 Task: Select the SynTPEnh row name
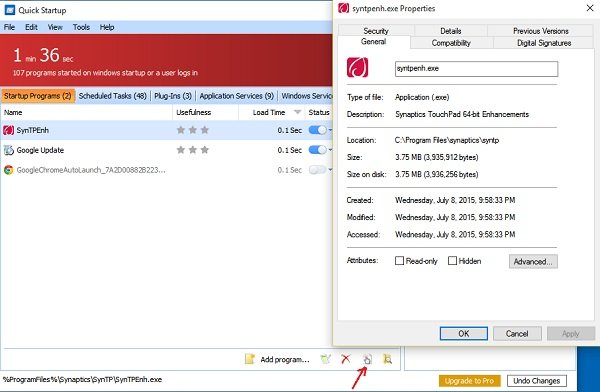coord(33,130)
